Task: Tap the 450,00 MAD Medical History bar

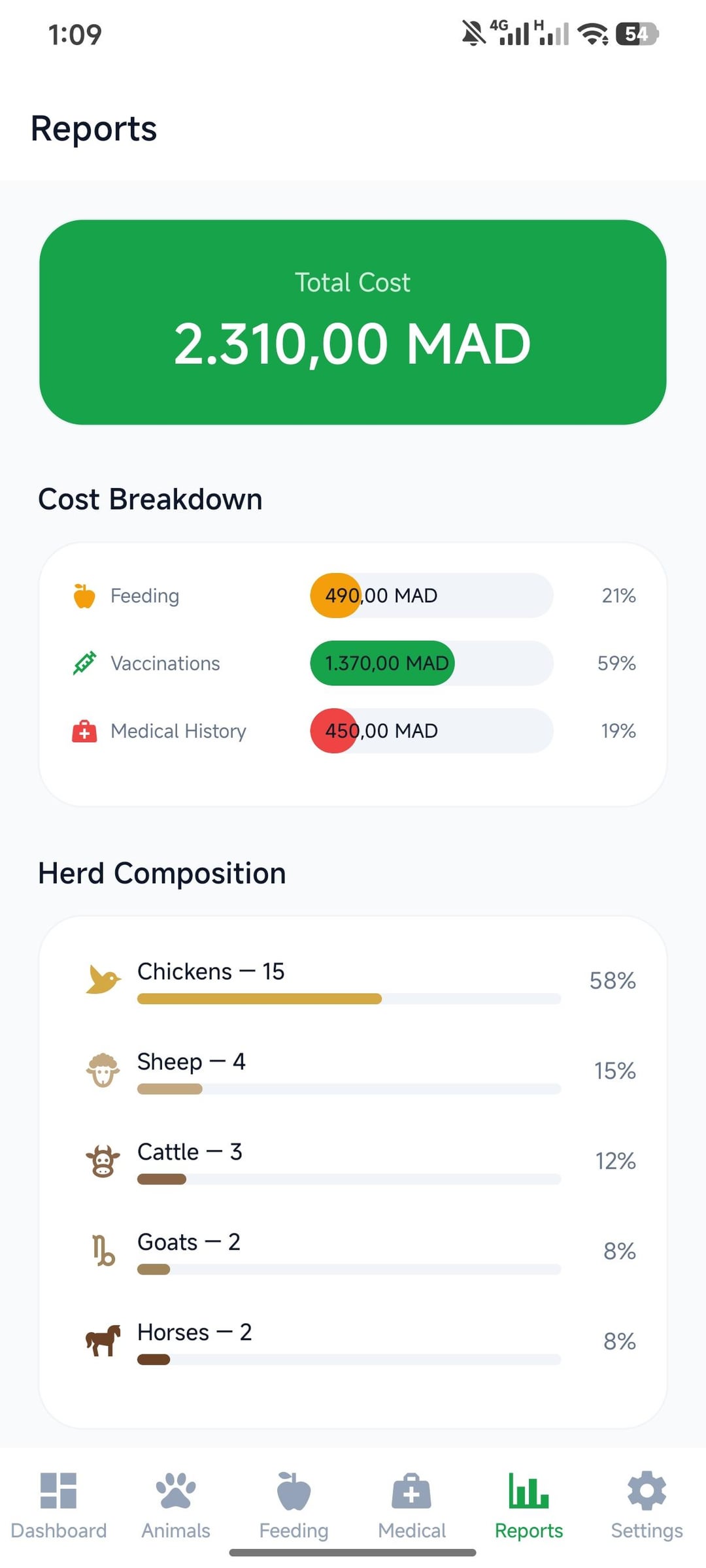Action: [431, 731]
